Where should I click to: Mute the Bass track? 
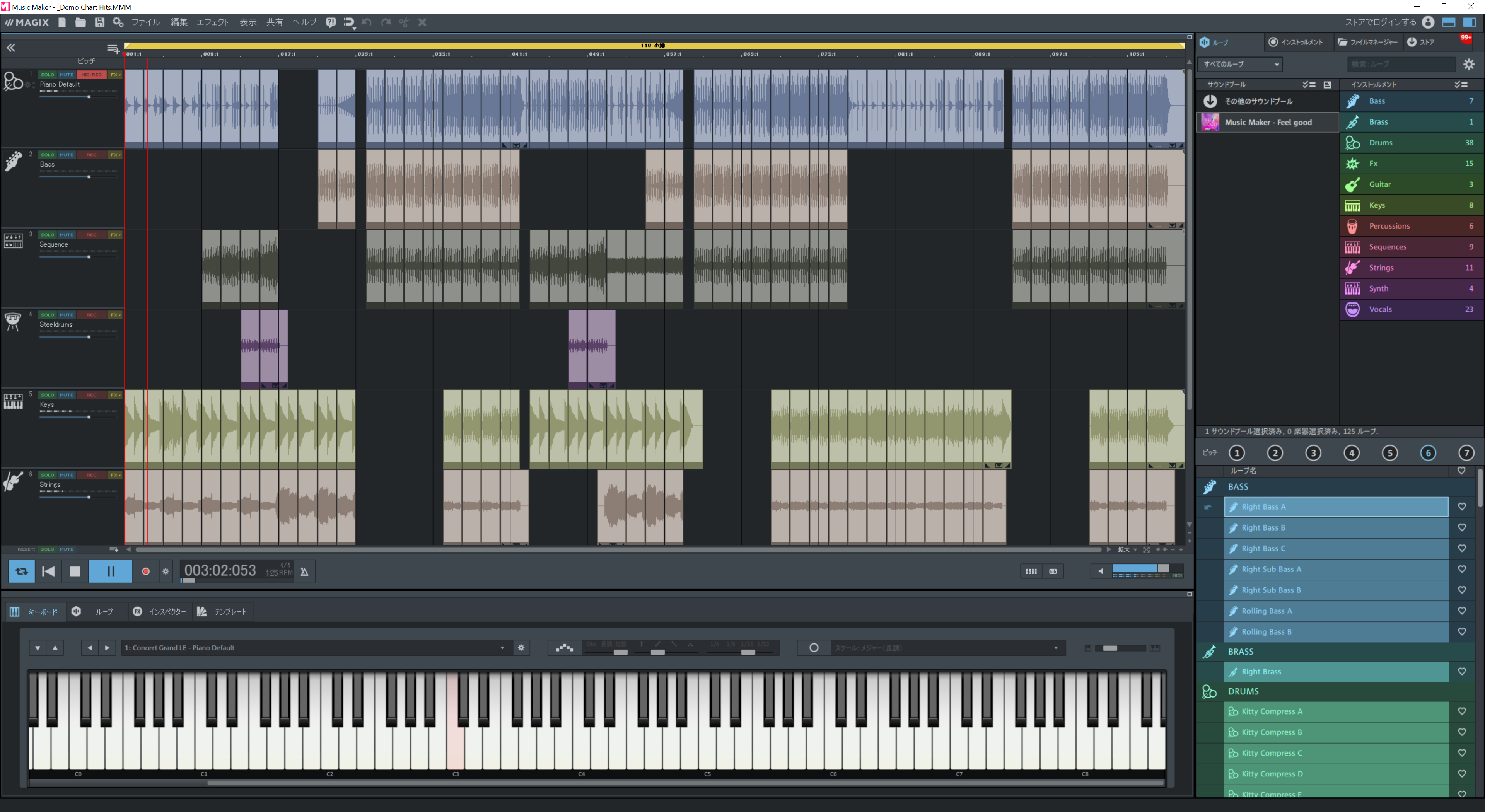click(x=66, y=155)
